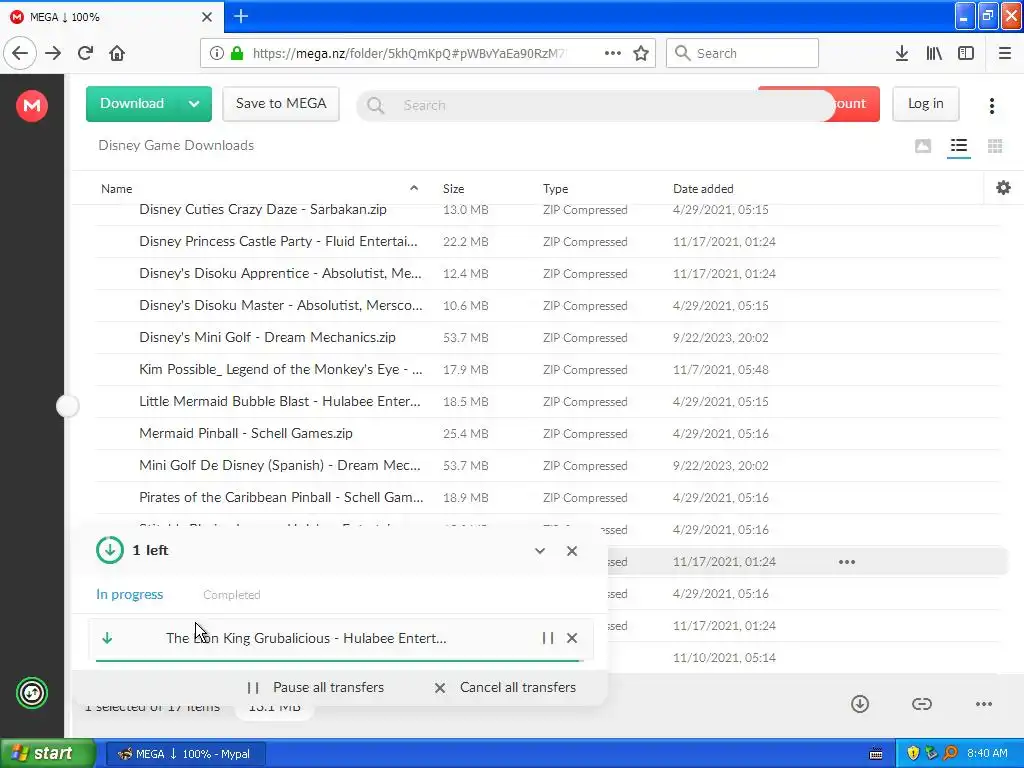Cancel all transfers
Image resolution: width=1024 pixels, height=768 pixels.
[x=505, y=687]
